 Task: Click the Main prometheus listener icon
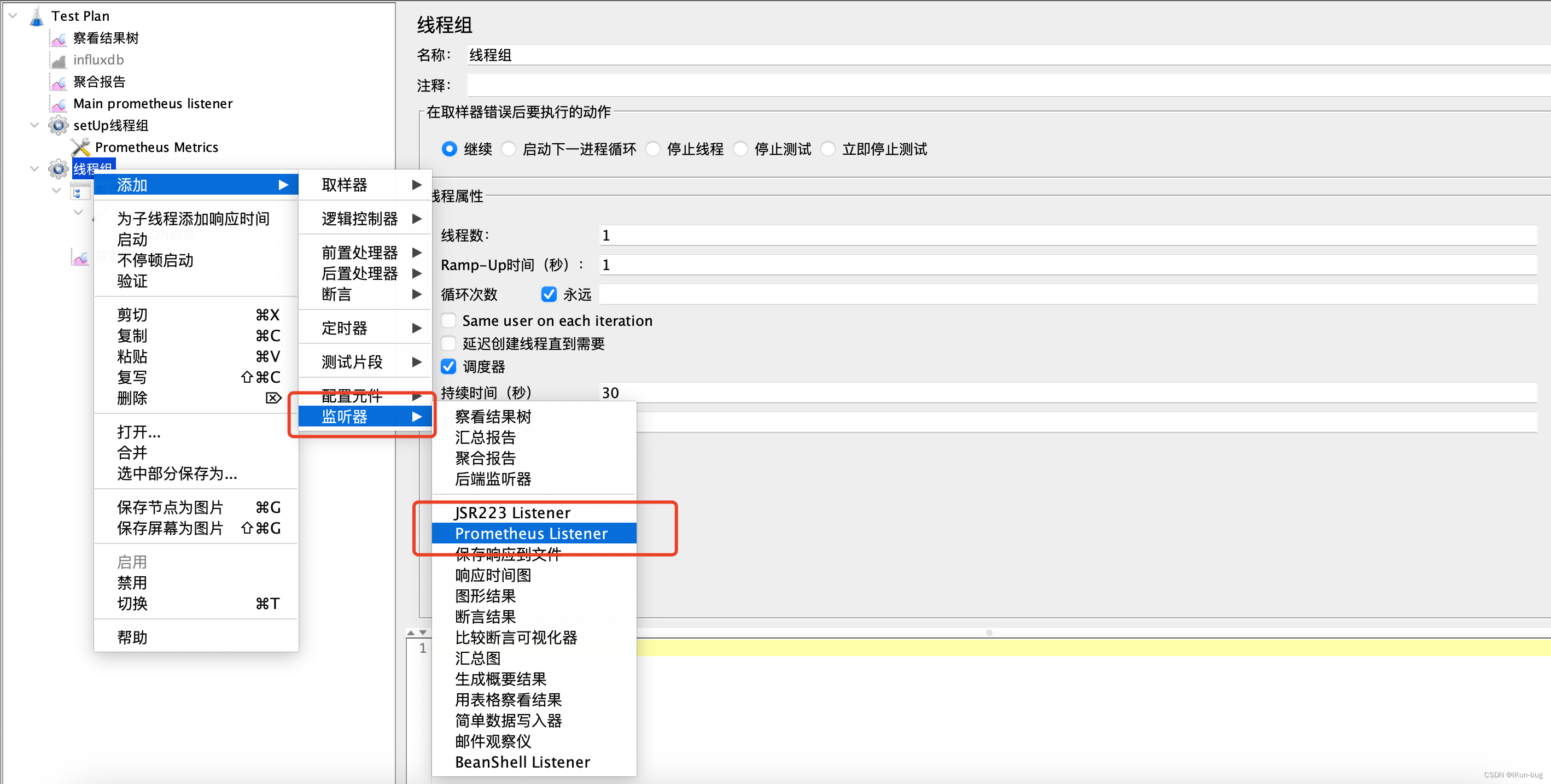[59, 104]
